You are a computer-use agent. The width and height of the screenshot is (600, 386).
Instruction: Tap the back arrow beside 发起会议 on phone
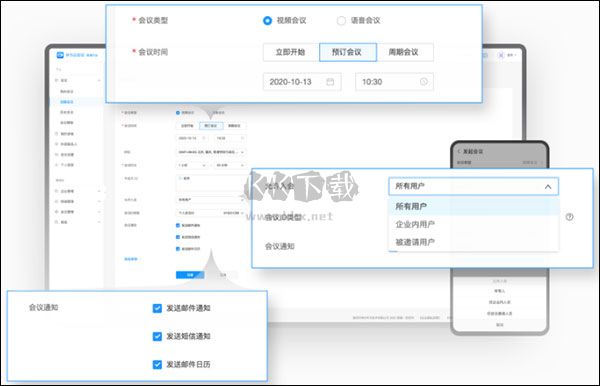[459, 151]
